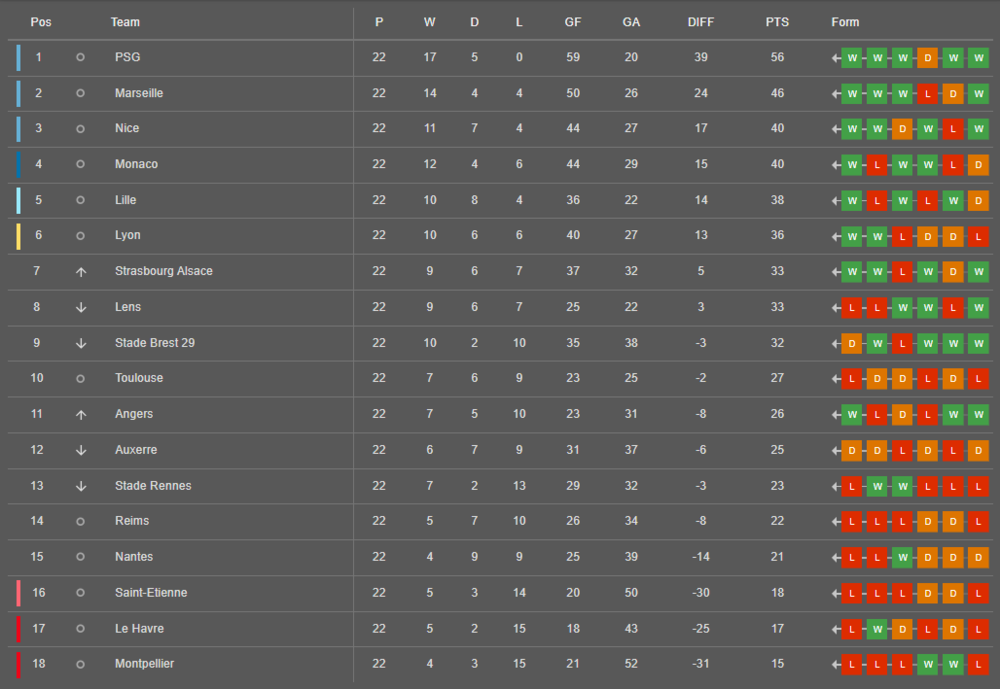The width and height of the screenshot is (1000, 689).
Task: Click the yellow position bar beside Lyon
Action: 19,236
